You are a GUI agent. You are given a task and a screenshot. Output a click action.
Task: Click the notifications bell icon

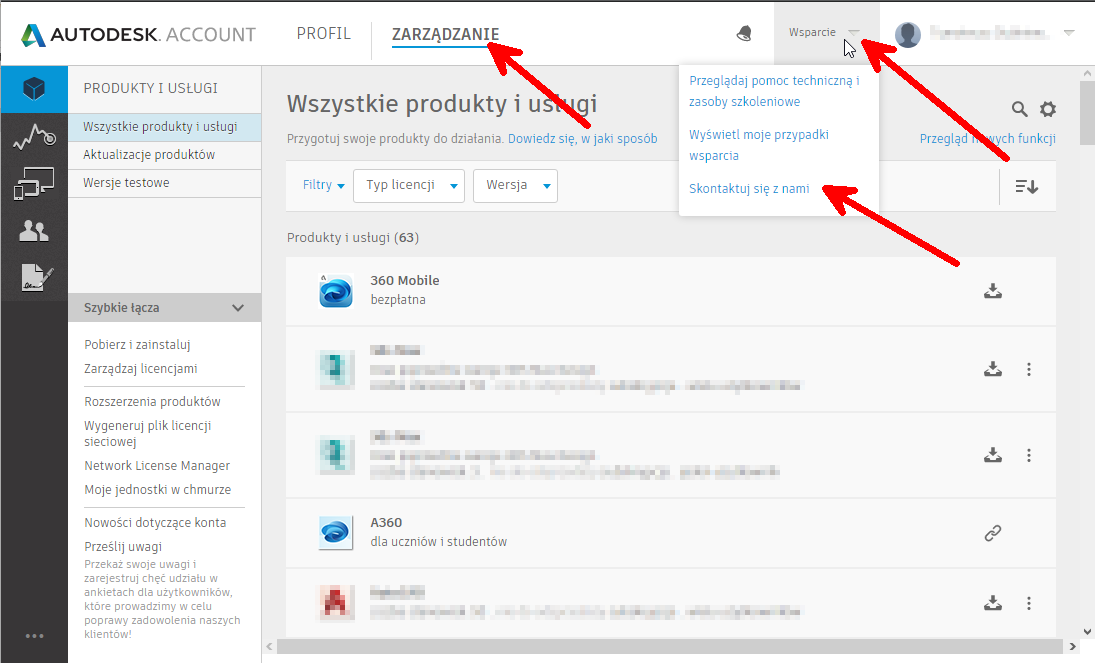point(744,34)
